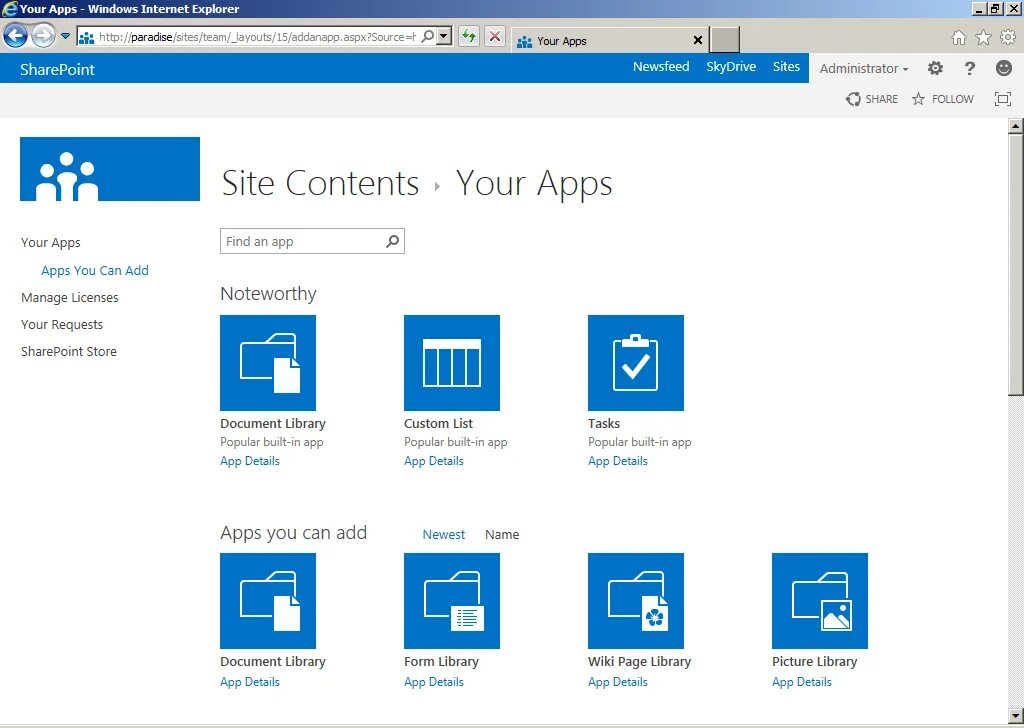Click the team site logo image

110,169
